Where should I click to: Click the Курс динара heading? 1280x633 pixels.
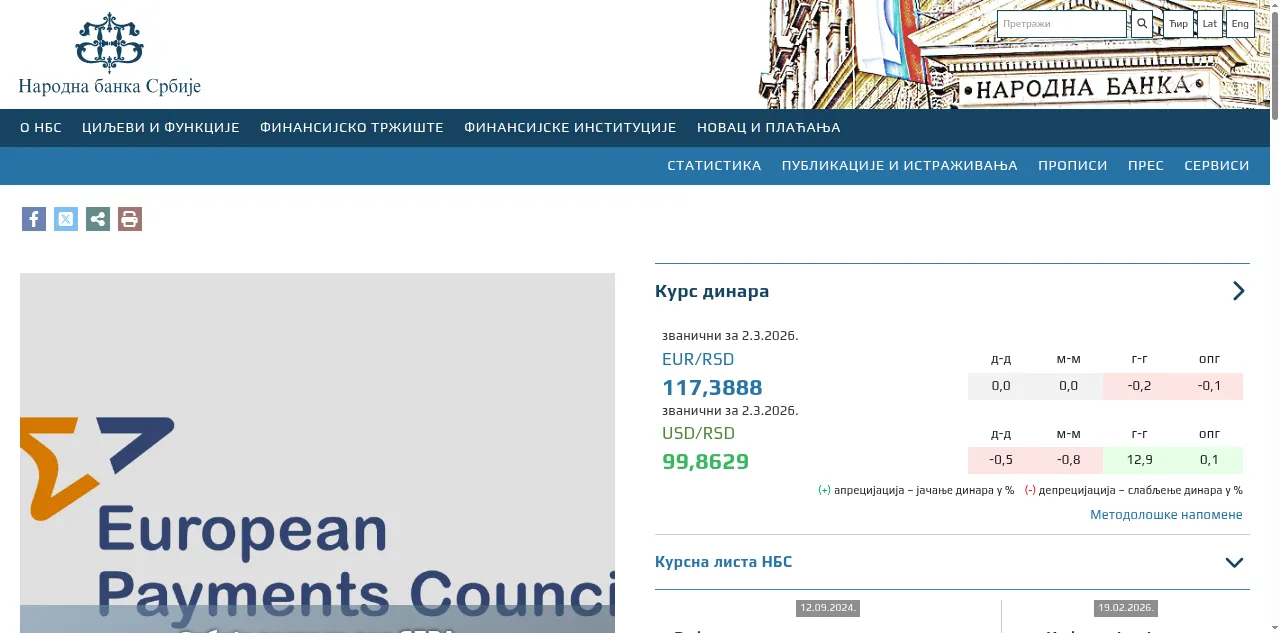coord(712,292)
